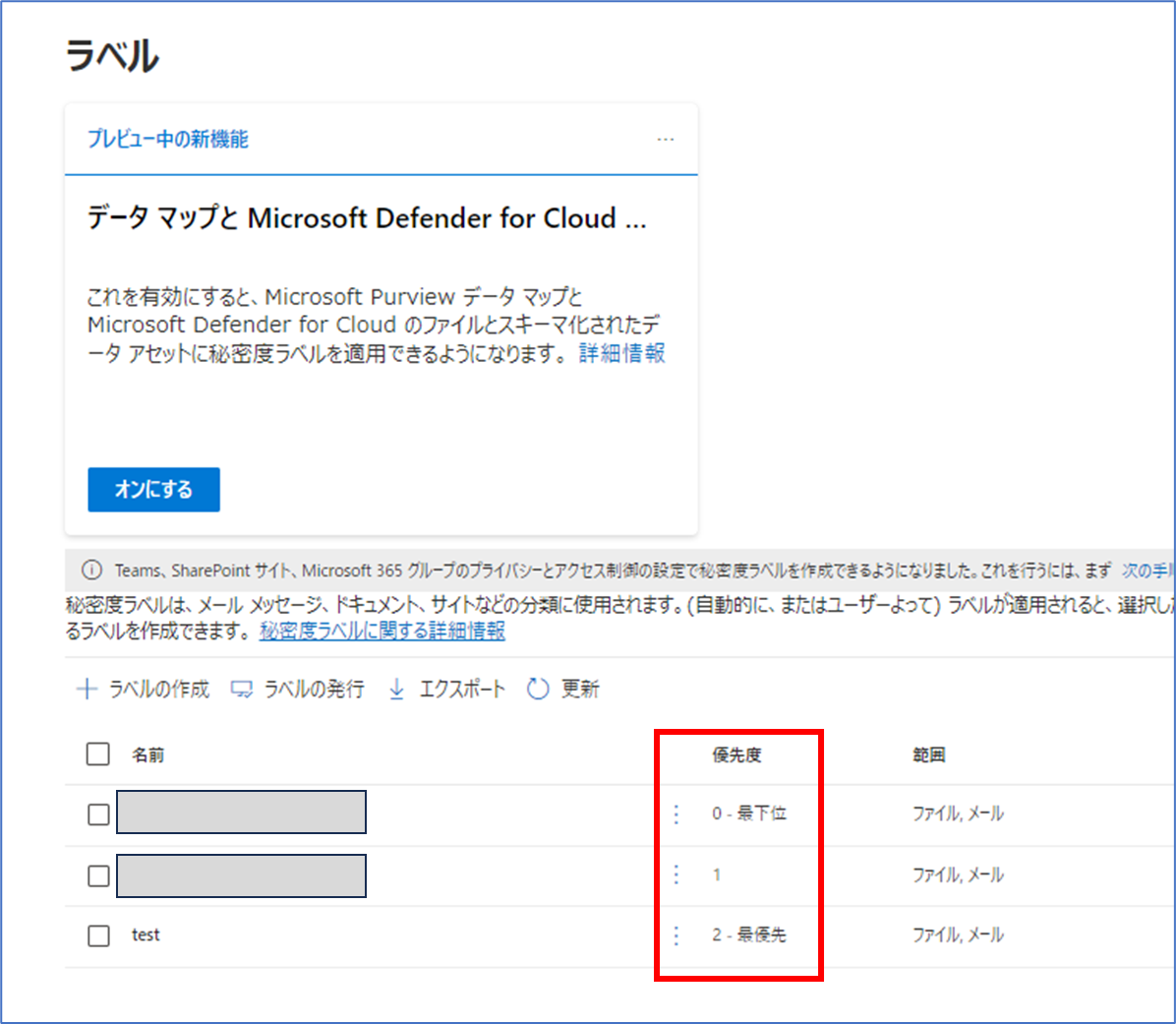Click the 優先度 column header

click(736, 754)
